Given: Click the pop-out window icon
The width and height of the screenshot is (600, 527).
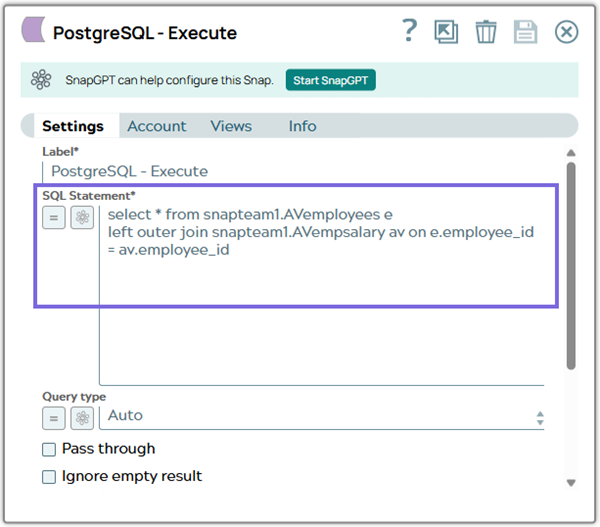Looking at the screenshot, I should [446, 32].
